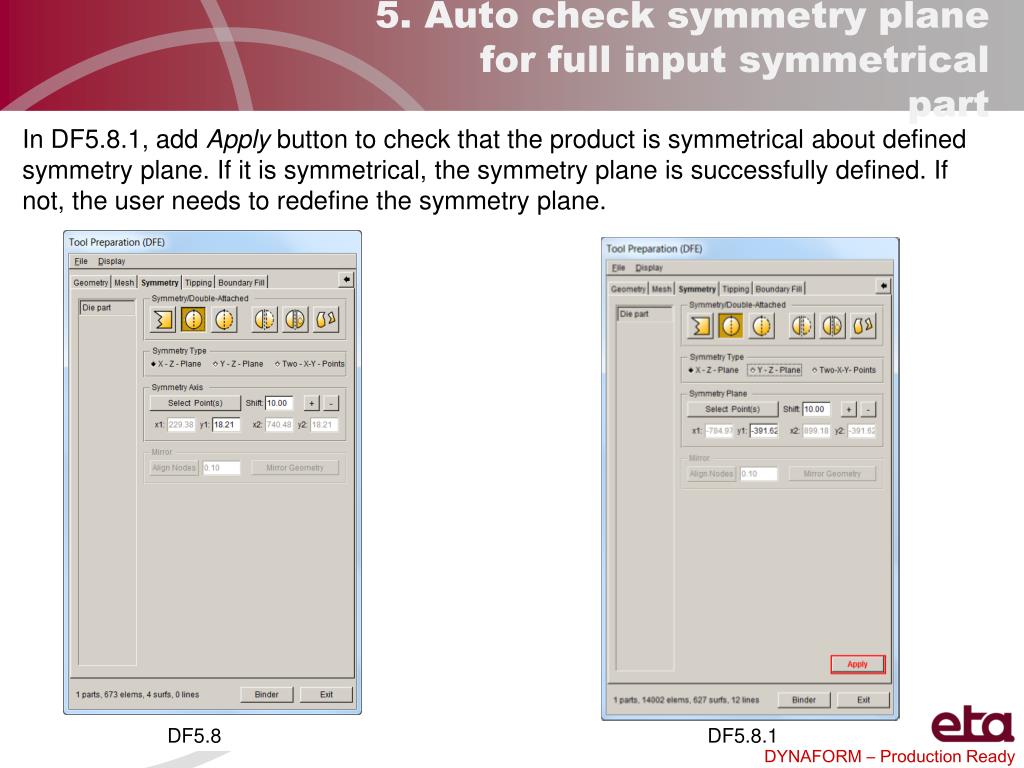This screenshot has width=1024, height=768.
Task: Increase shift with plus button in DF5.8 dialog
Action: [x=312, y=403]
